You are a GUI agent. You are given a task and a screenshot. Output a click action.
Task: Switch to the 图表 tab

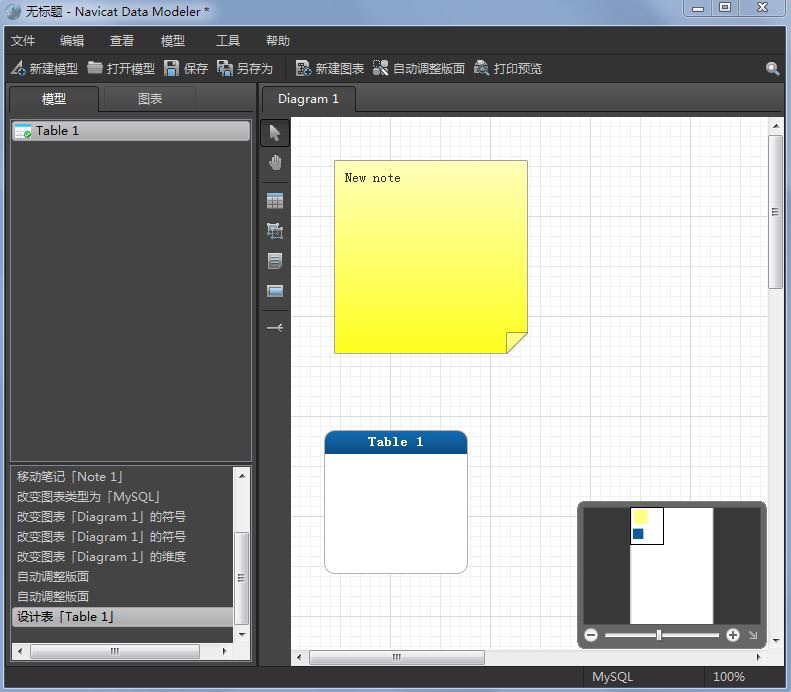(150, 99)
